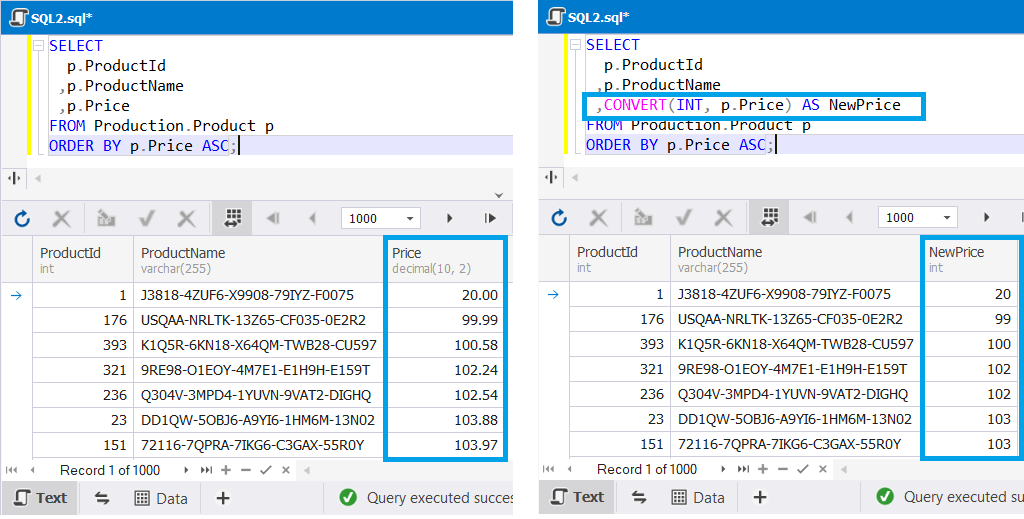Toggle auto-size columns grid icon, NewPrice window
This screenshot has width=1024, height=519.
(769, 217)
